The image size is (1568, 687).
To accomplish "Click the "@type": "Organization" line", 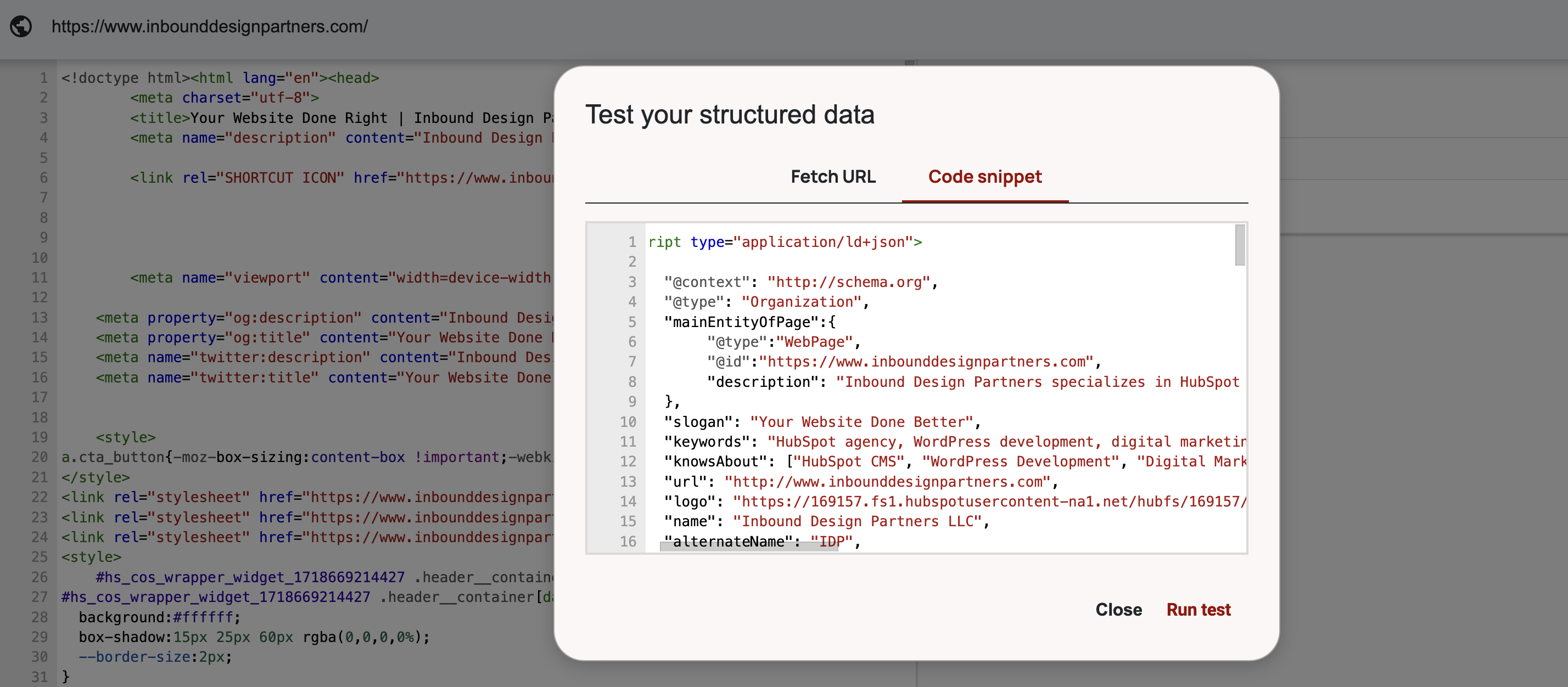I will (766, 302).
